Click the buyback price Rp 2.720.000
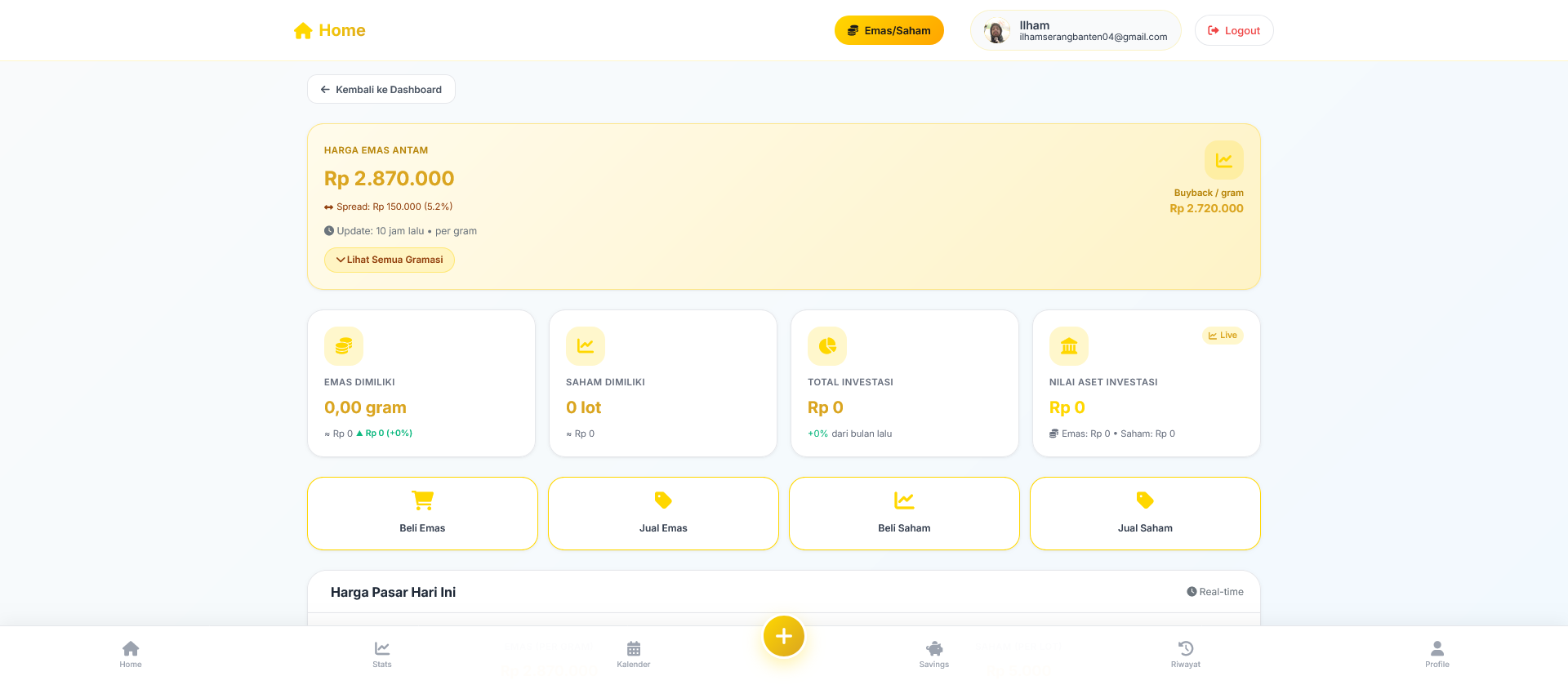Screen dimensions: 1568x685 1206,208
